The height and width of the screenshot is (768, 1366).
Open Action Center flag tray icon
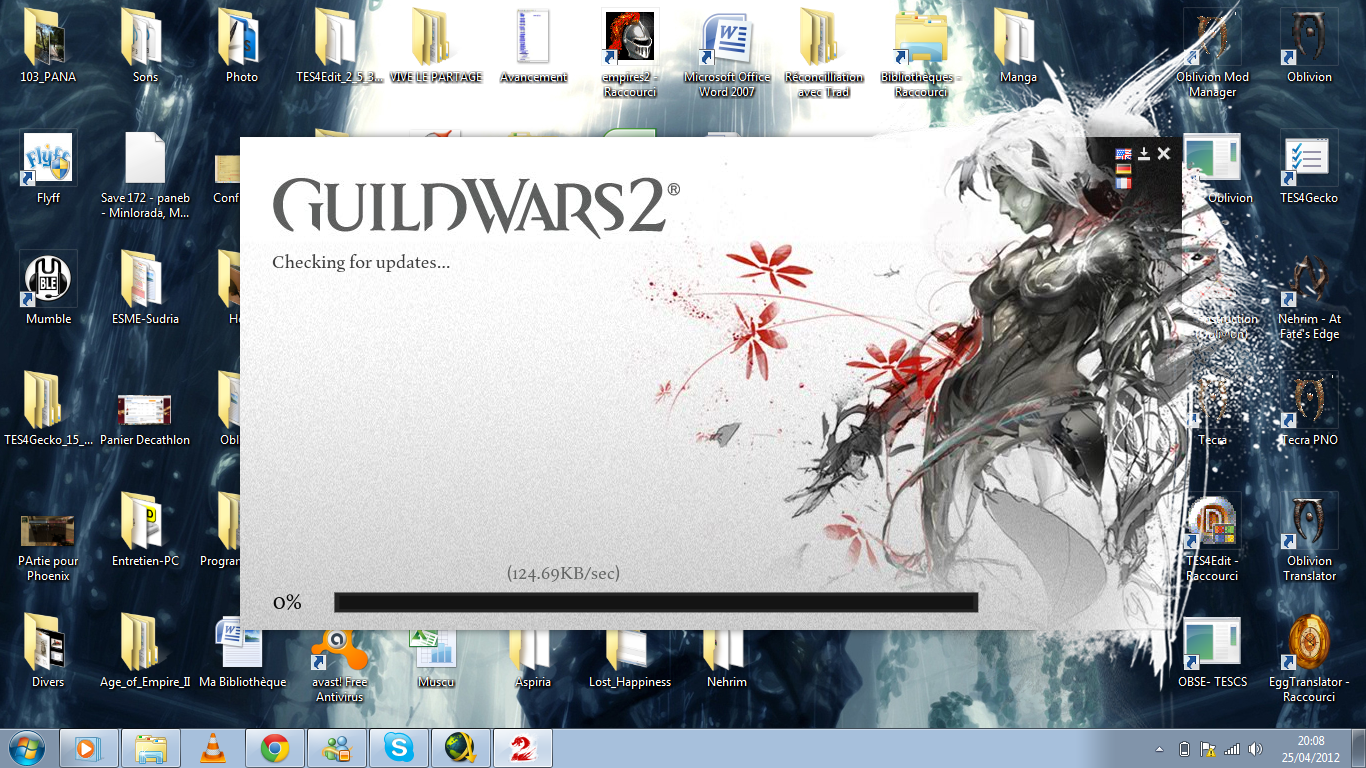[1208, 748]
